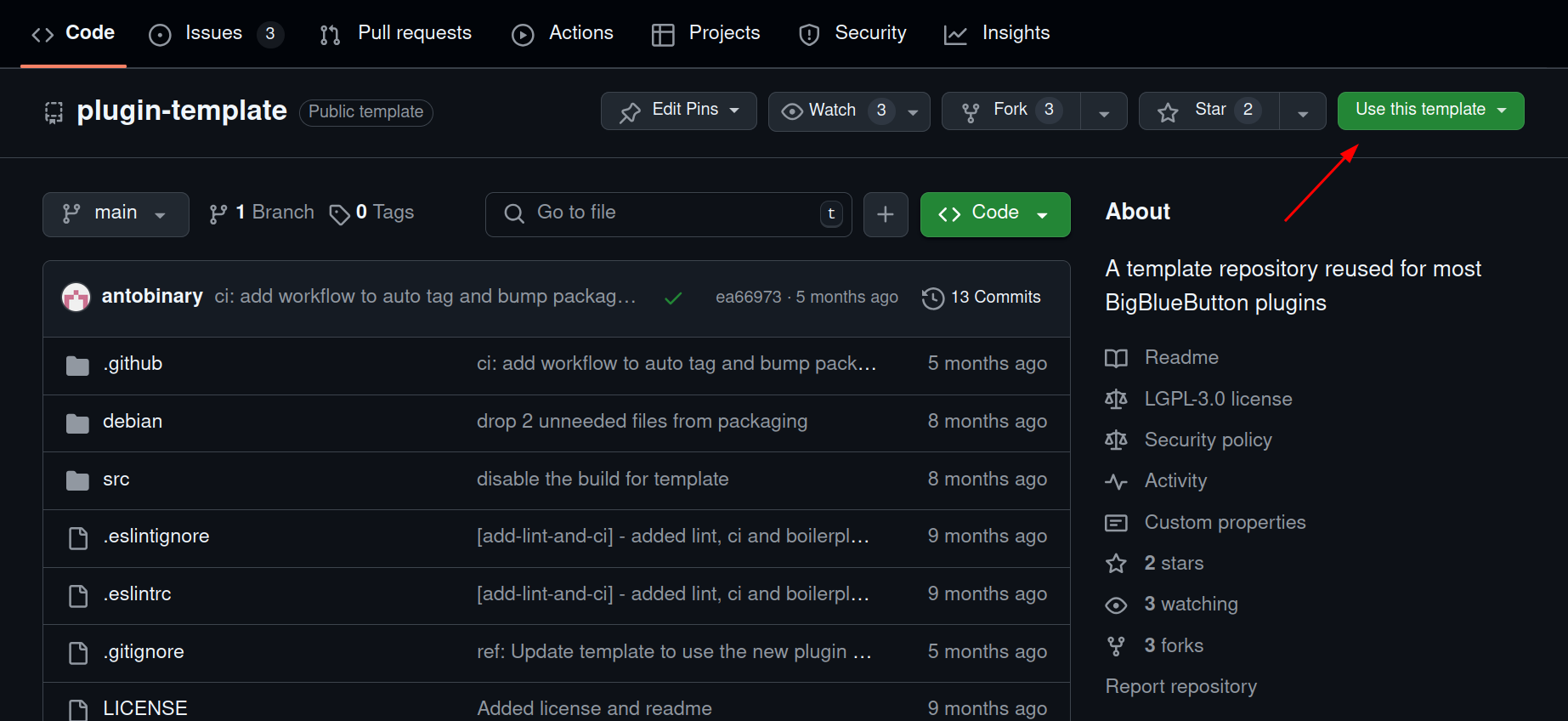
Task: Open 'Added license and readme' commit
Action: pos(595,708)
